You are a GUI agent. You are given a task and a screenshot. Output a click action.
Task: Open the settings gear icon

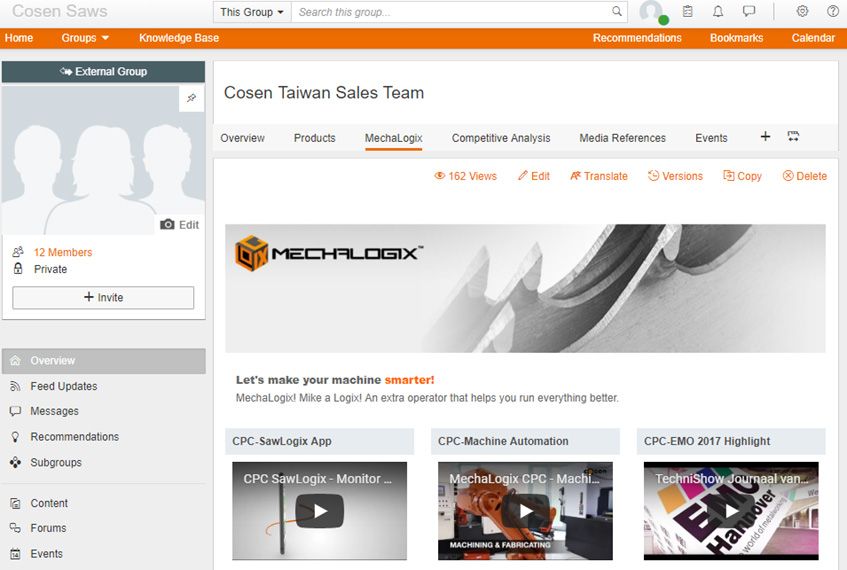pos(802,11)
